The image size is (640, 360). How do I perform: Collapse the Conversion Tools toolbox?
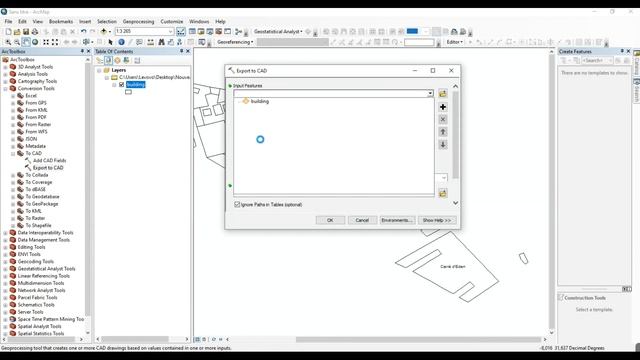click(5, 89)
